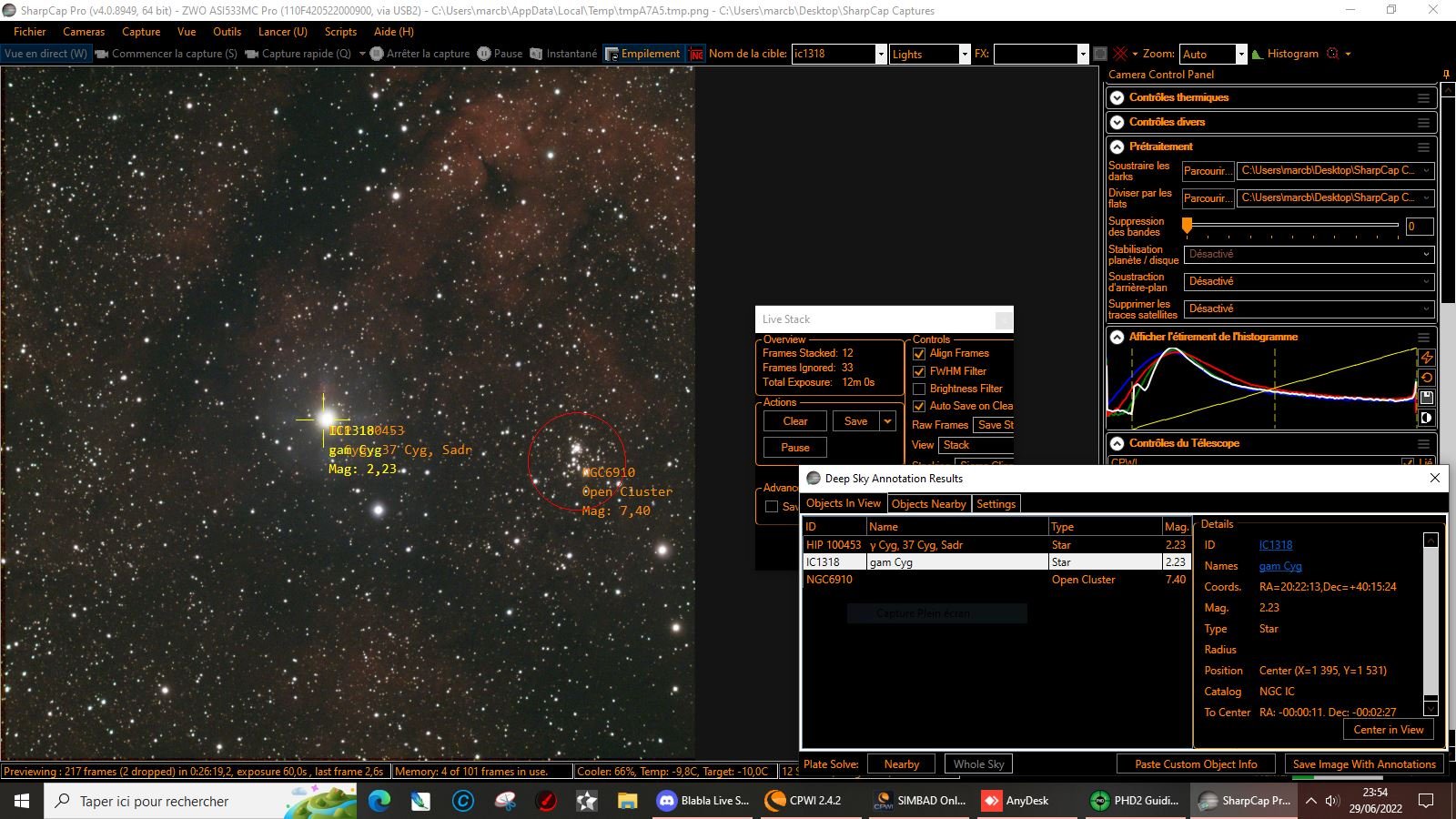Click Save Image With Annotations
This screenshot has width=1456, height=819.
coord(1364,764)
